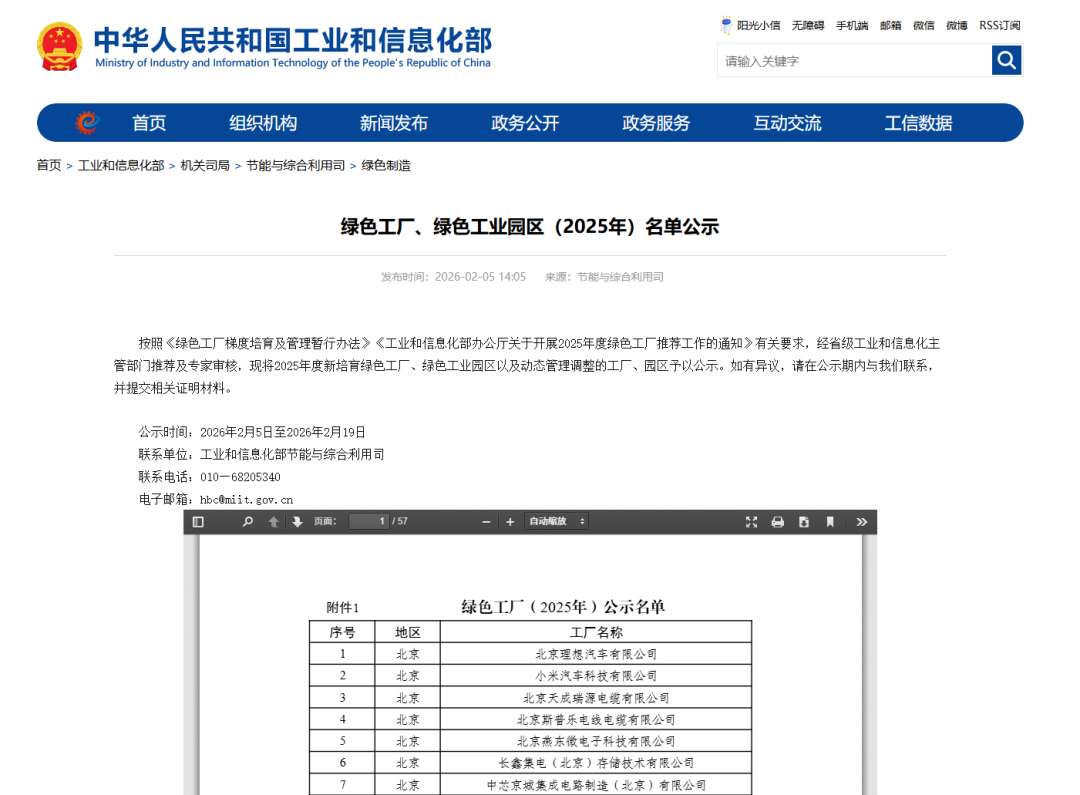This screenshot has height=795, width=1080.
Task: Open the 自动缩放 zoom dropdown
Action: tap(557, 521)
